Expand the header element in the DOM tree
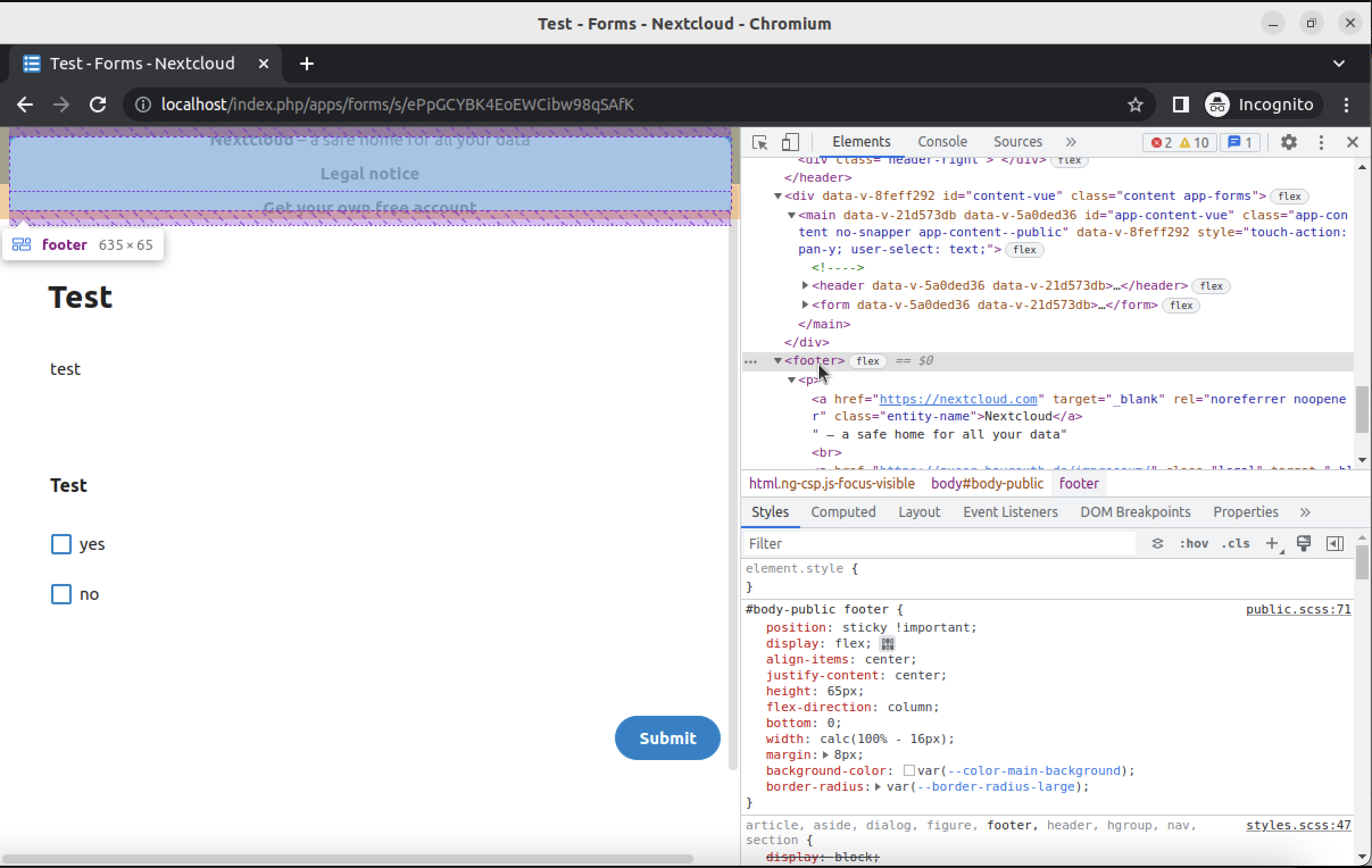1372x868 pixels. coord(805,286)
